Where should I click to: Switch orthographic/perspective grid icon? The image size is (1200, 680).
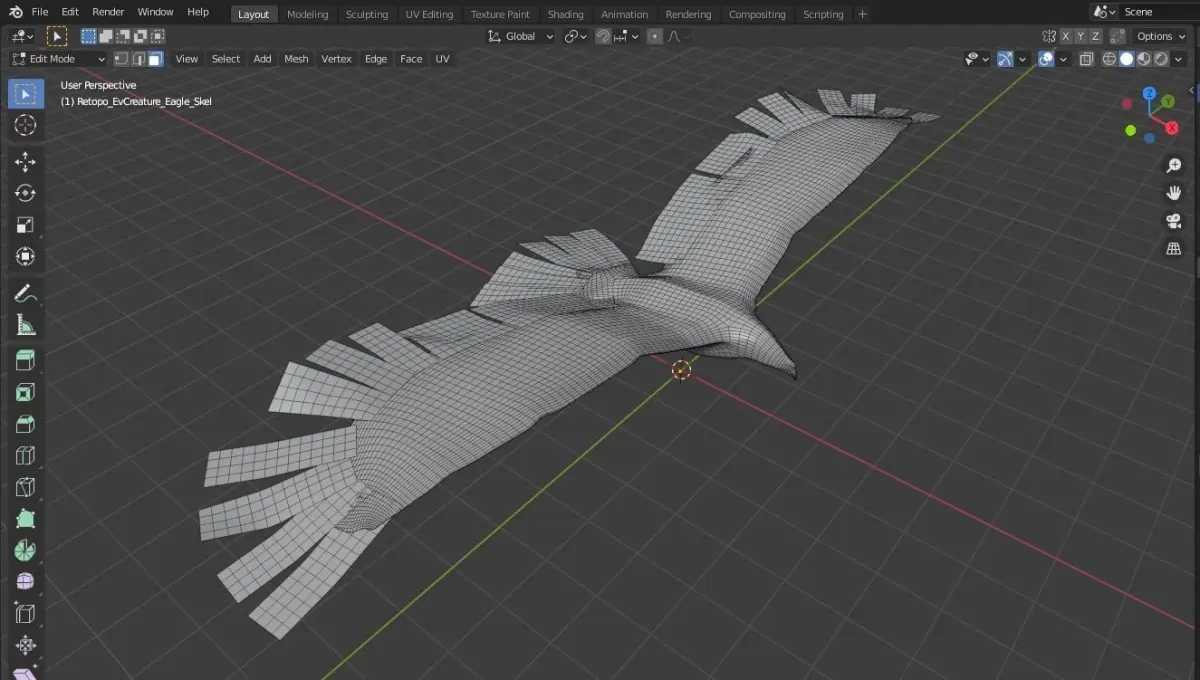pyautogui.click(x=1174, y=249)
